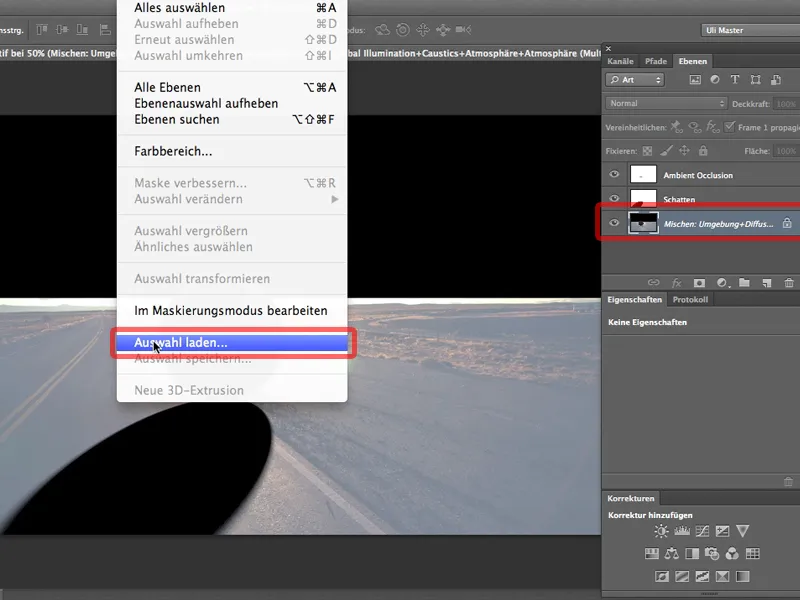Toggle unify layer style icon
The image size is (800, 600).
[x=712, y=127]
